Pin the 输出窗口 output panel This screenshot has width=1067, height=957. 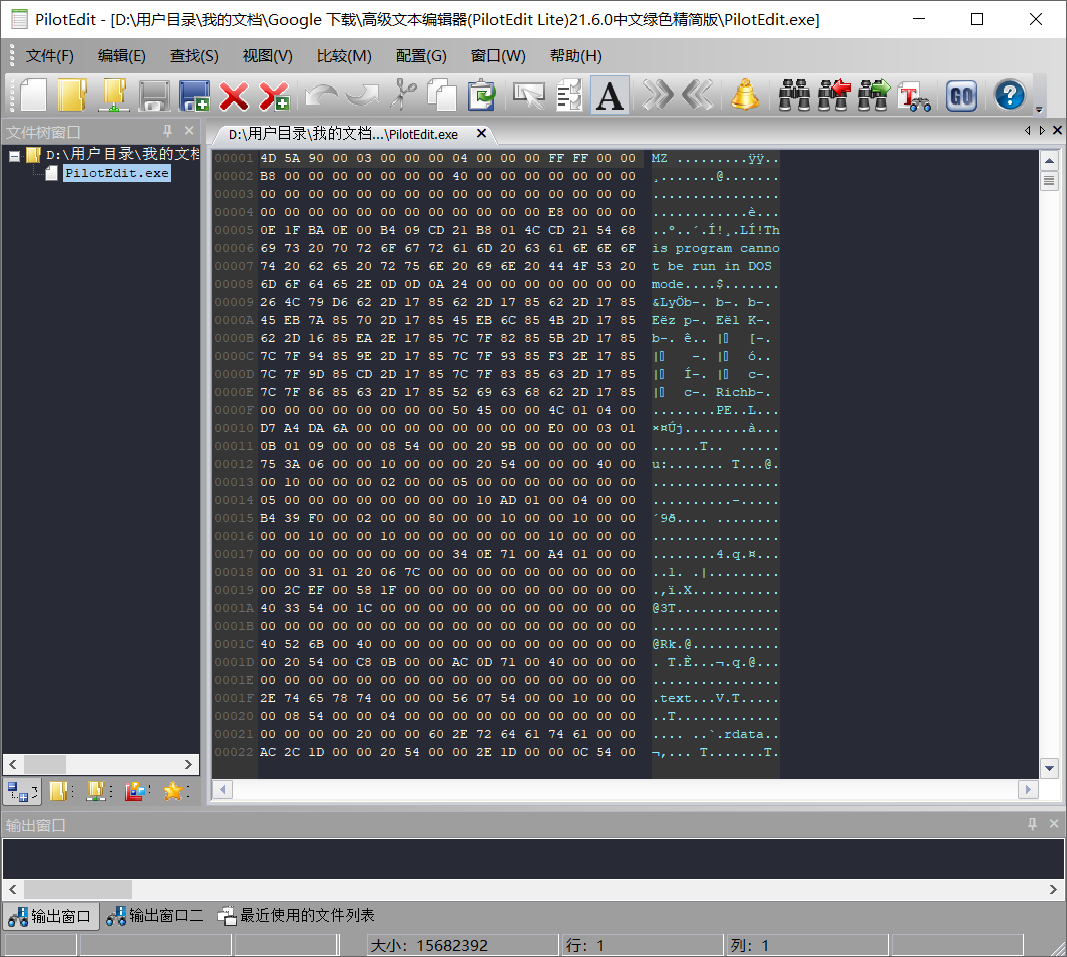click(1032, 824)
